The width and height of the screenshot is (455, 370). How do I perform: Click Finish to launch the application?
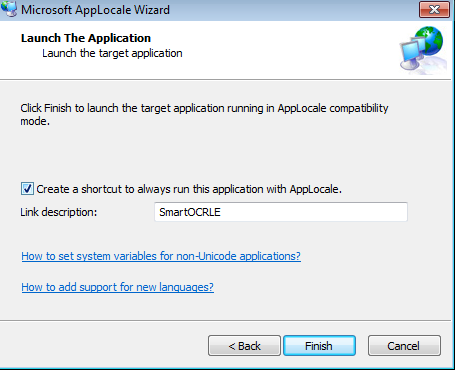[x=319, y=346]
